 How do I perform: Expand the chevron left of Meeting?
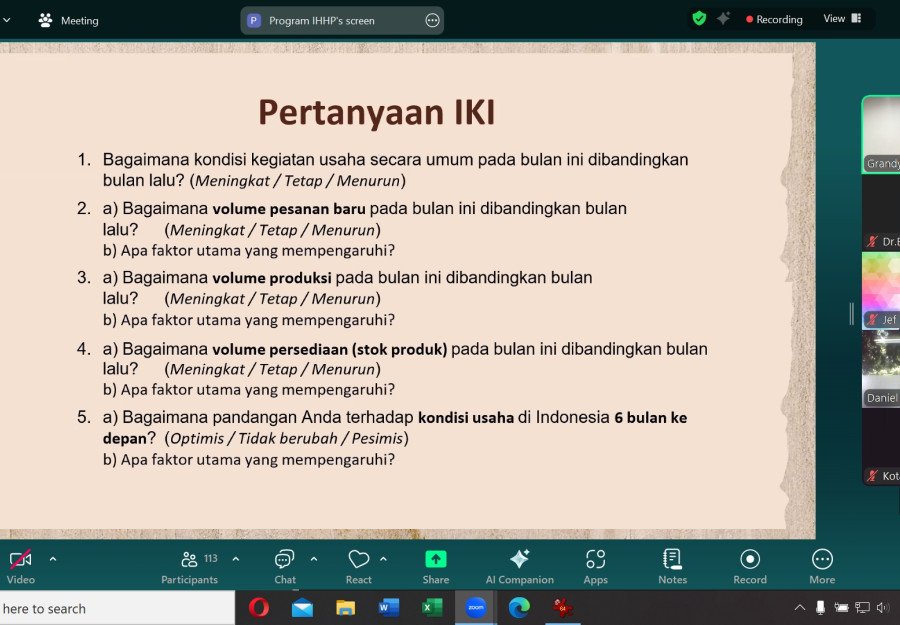6,20
